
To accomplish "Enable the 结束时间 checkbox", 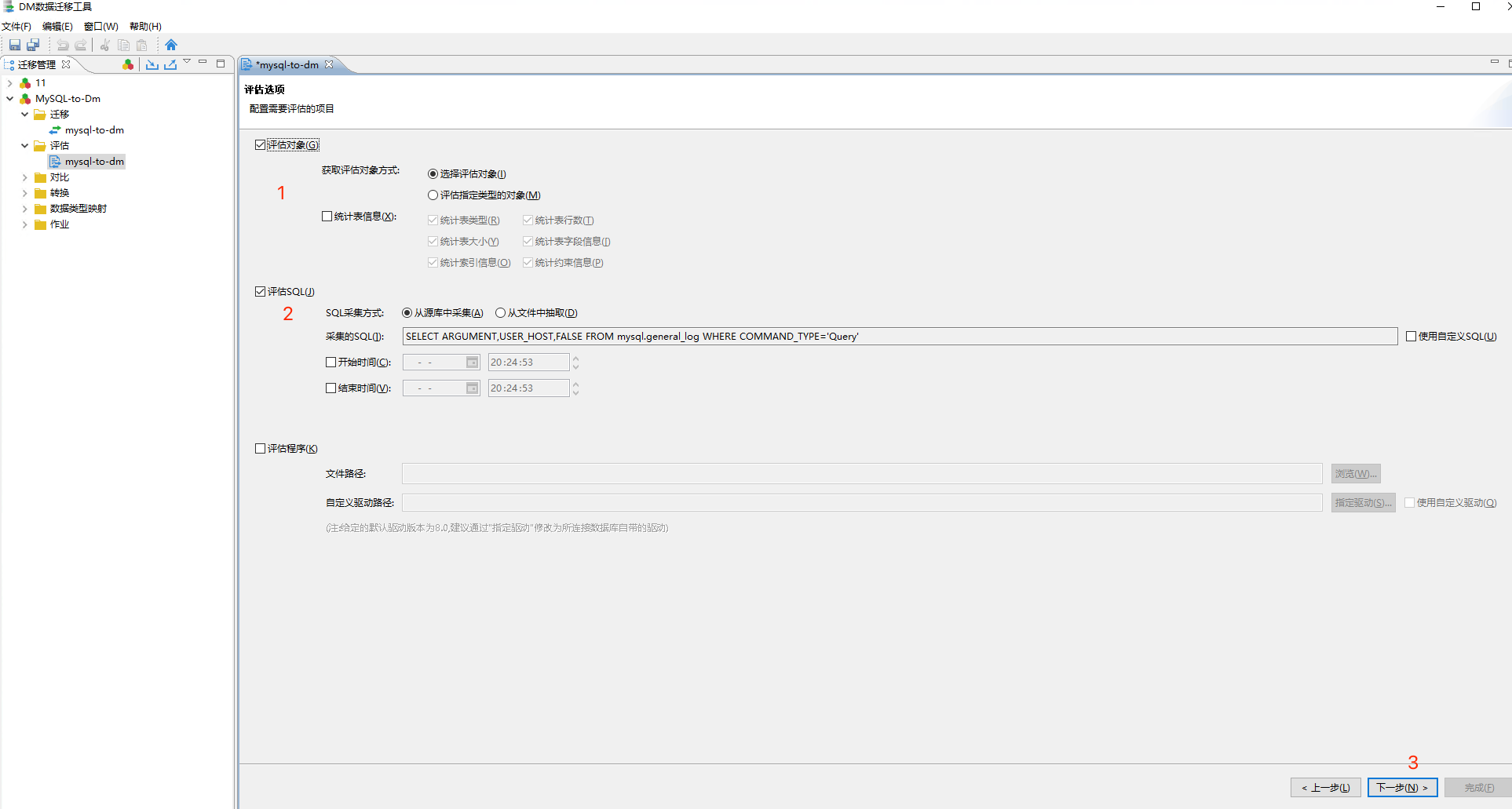I will [331, 388].
